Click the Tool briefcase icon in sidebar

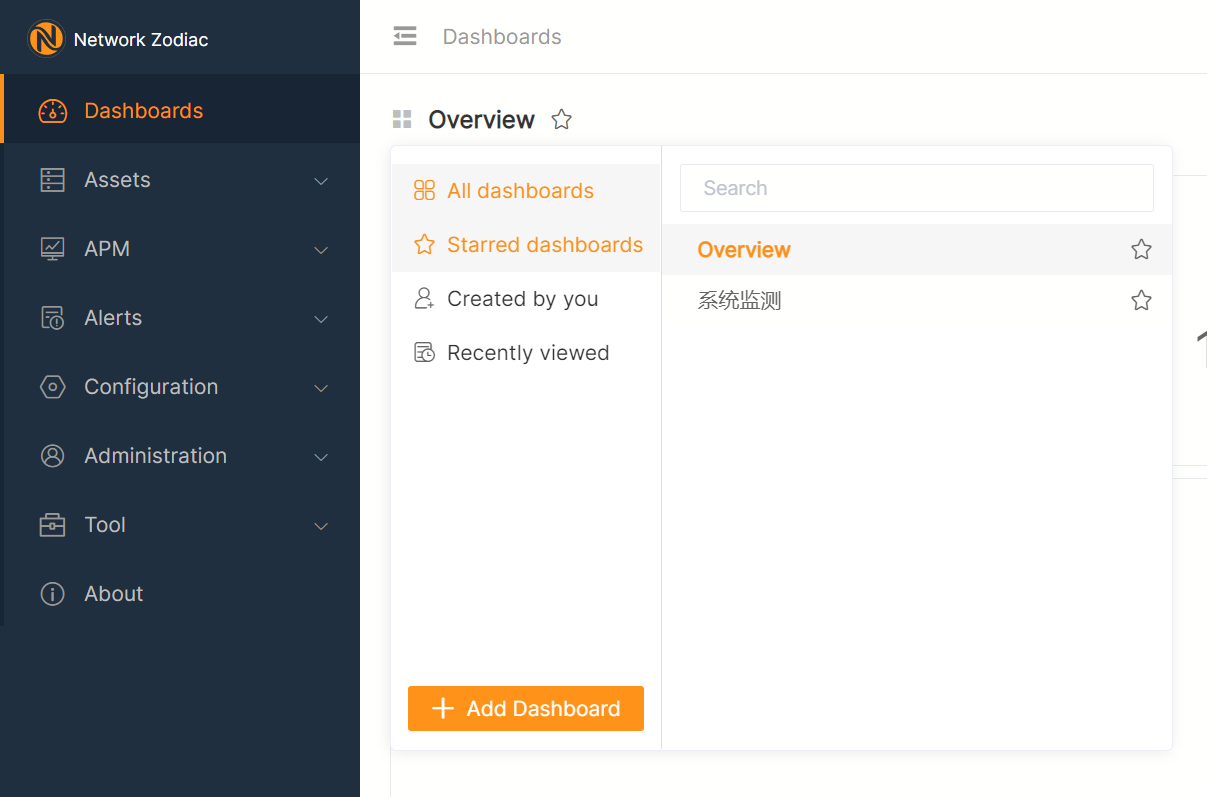point(52,525)
